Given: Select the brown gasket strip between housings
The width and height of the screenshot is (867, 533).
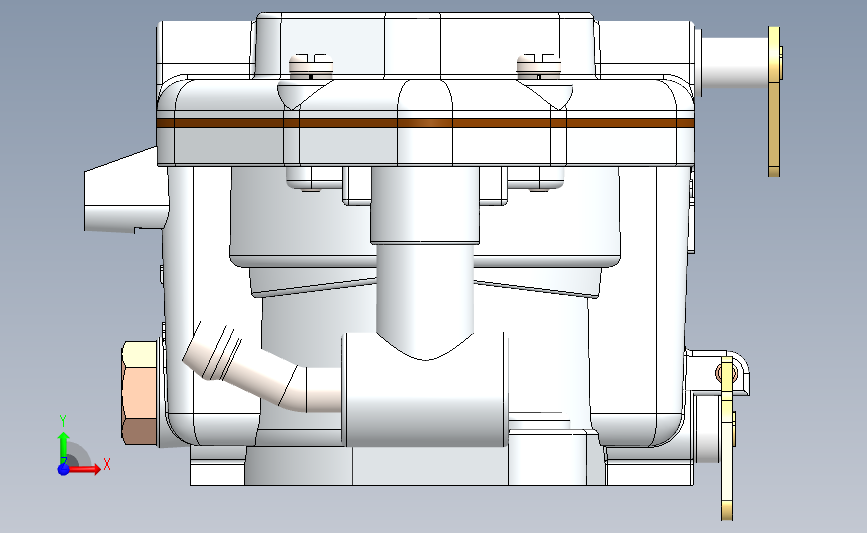Looking at the screenshot, I should tap(426, 123).
